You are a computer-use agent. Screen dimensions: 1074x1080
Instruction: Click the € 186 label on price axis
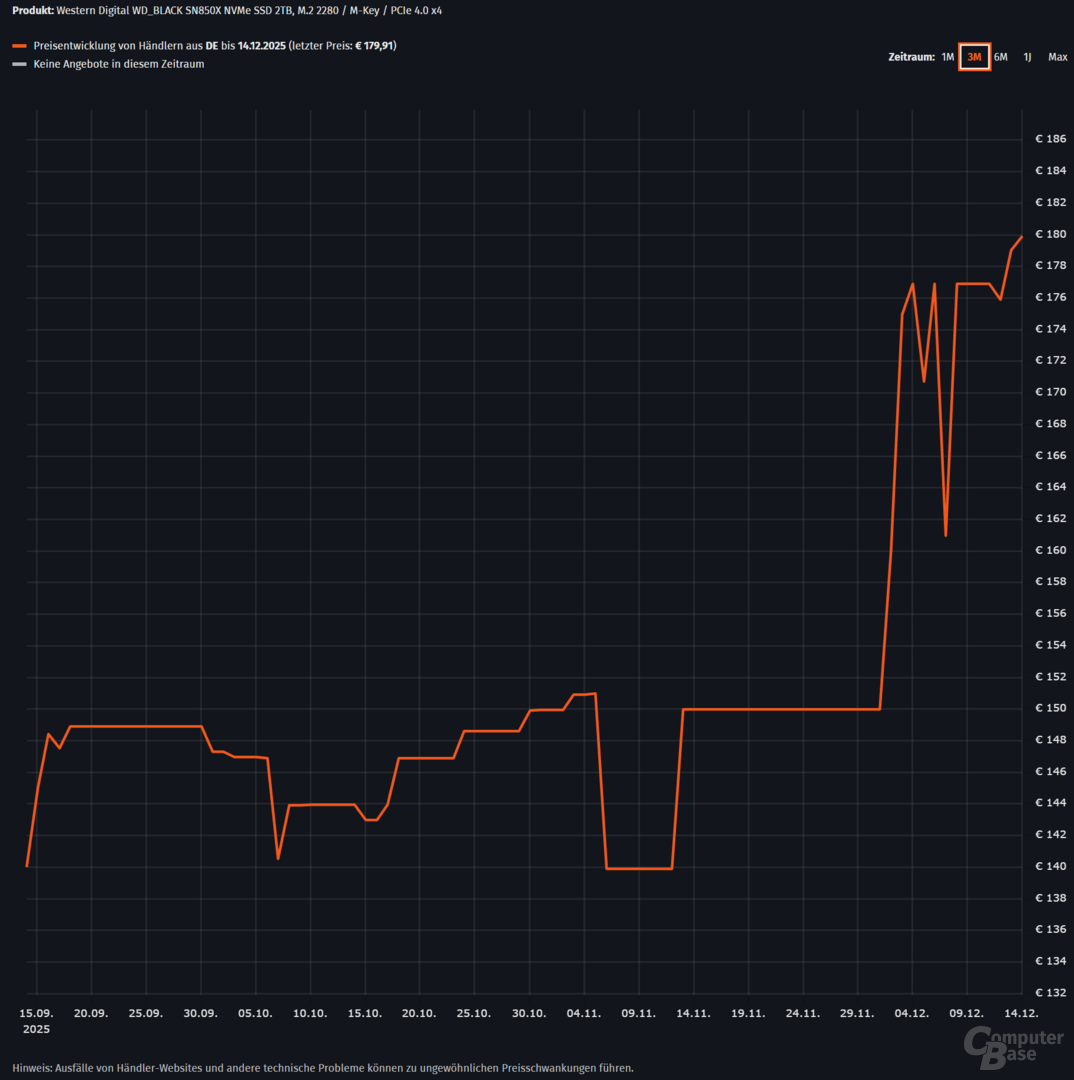click(x=1050, y=139)
